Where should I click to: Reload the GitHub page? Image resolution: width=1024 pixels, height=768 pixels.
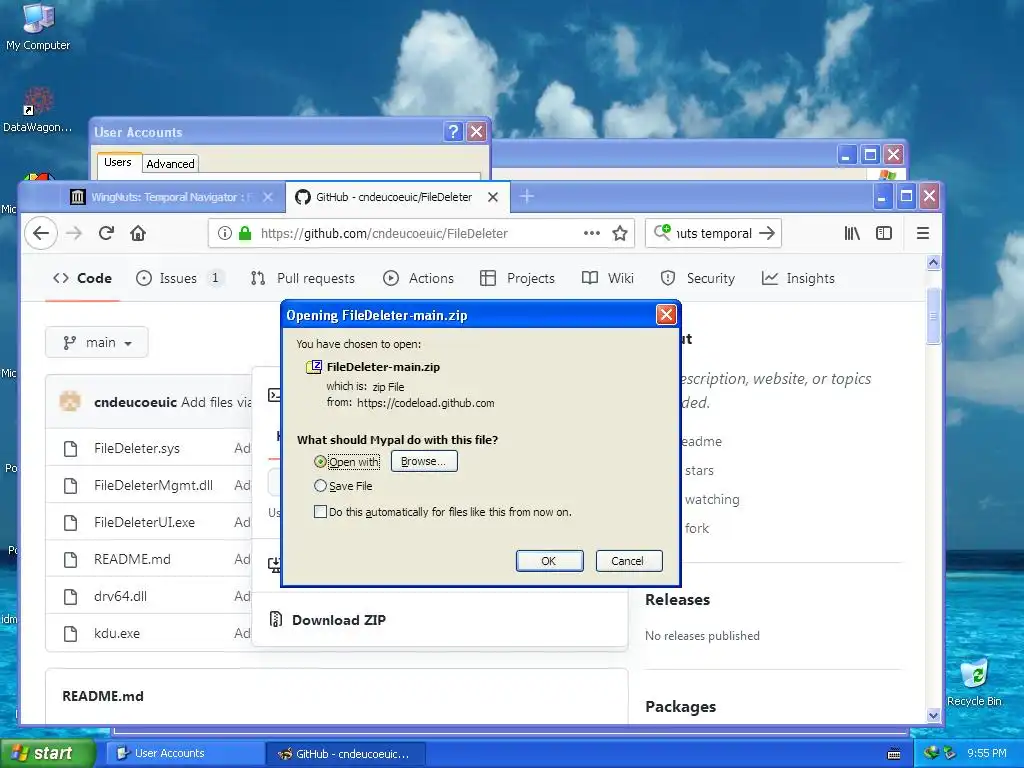pos(106,233)
